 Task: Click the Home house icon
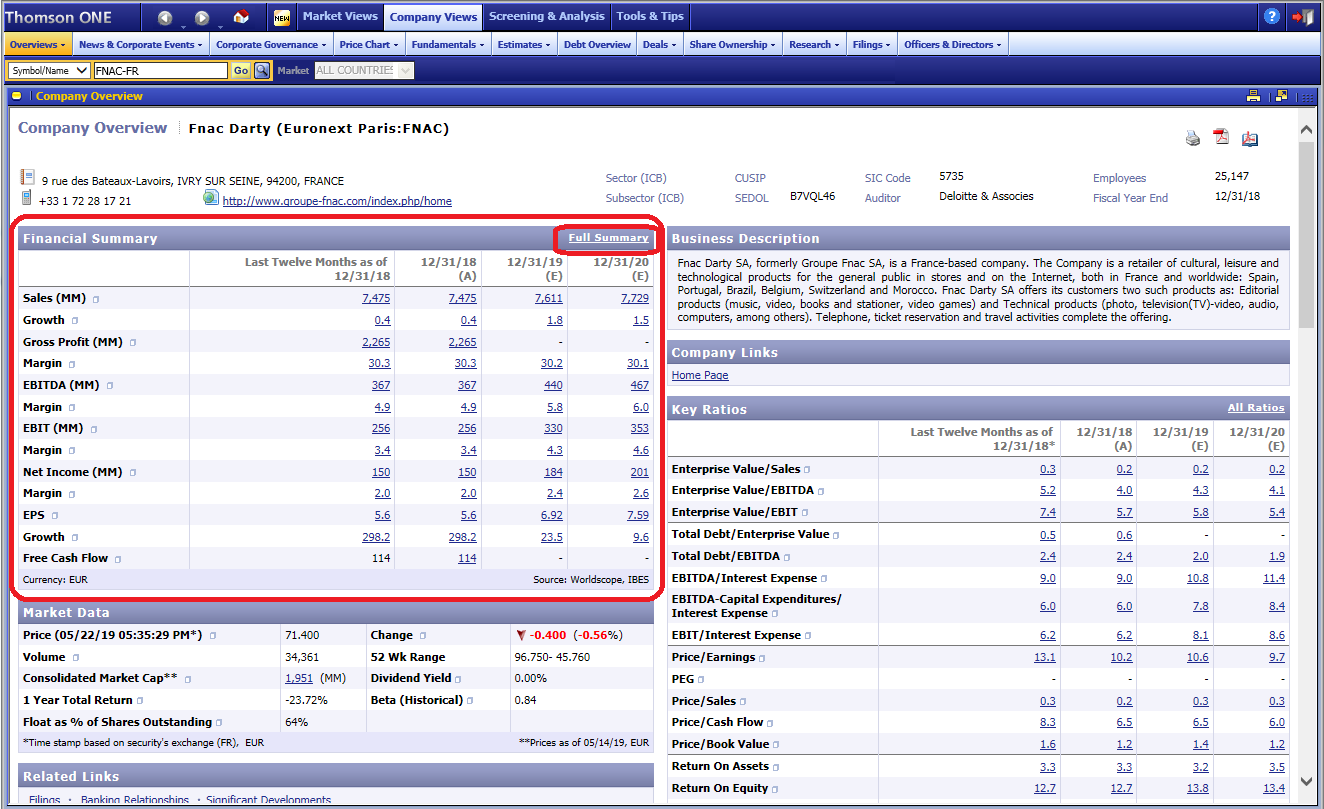241,17
